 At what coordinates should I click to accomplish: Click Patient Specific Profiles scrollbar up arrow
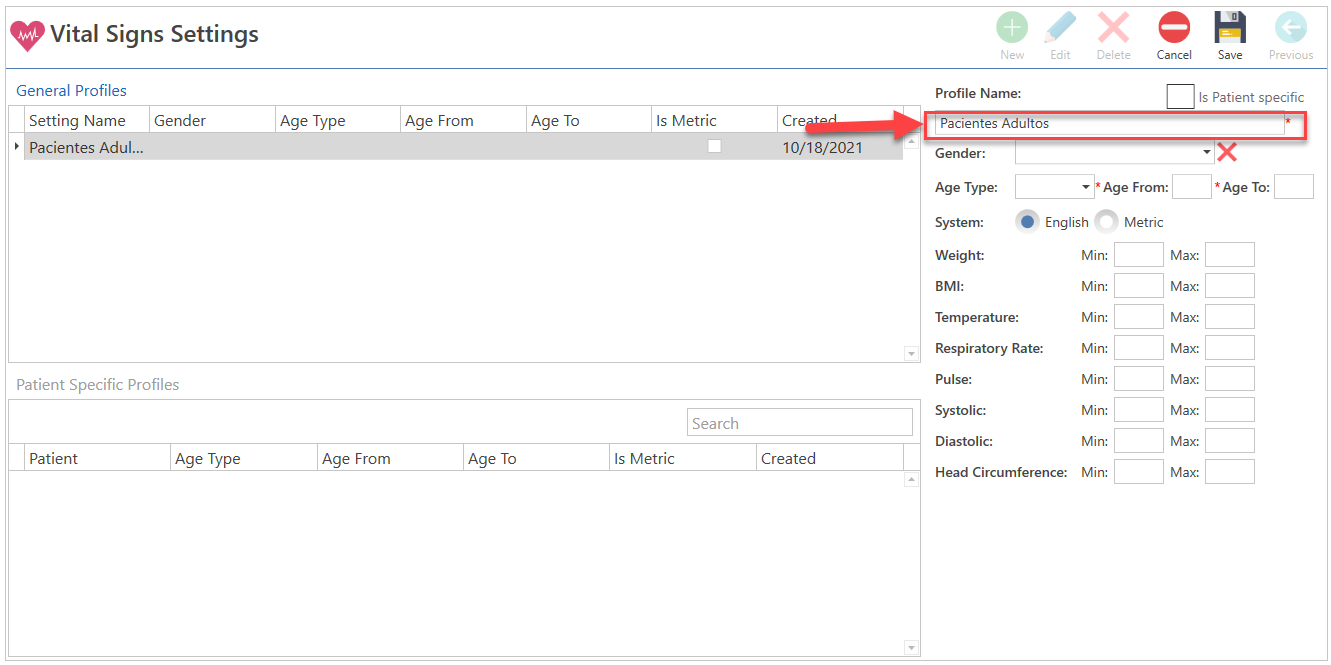click(x=911, y=480)
